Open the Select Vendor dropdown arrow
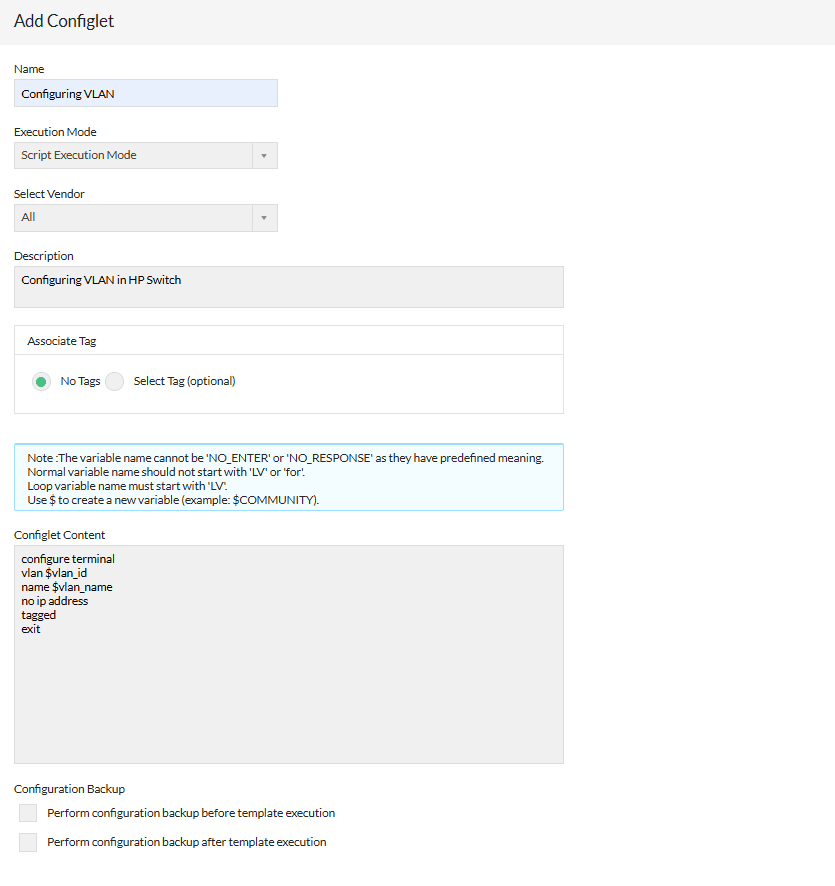Screen dimensions: 835x886 point(264,218)
